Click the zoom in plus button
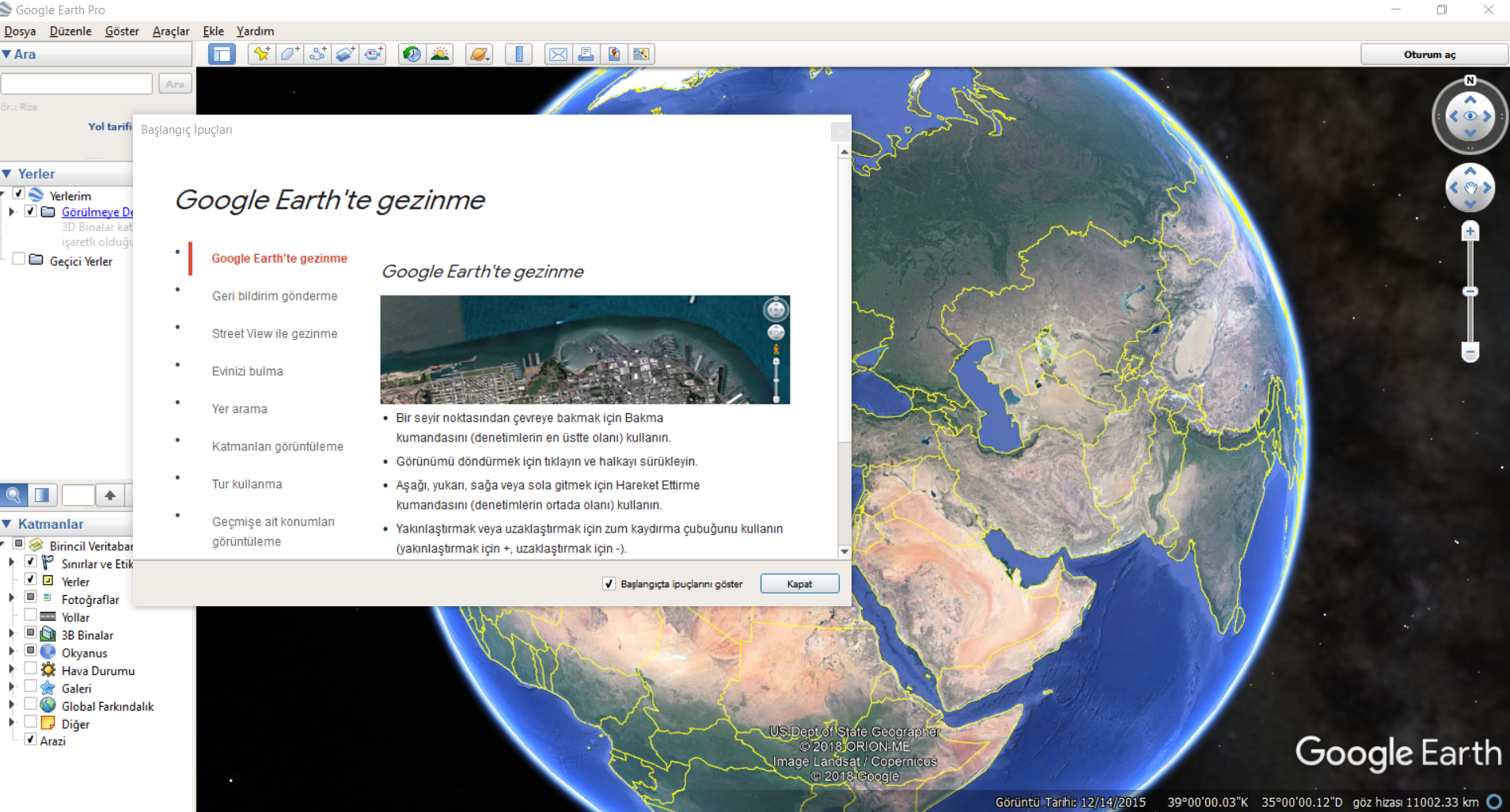Viewport: 1510px width, 812px height. (1470, 231)
